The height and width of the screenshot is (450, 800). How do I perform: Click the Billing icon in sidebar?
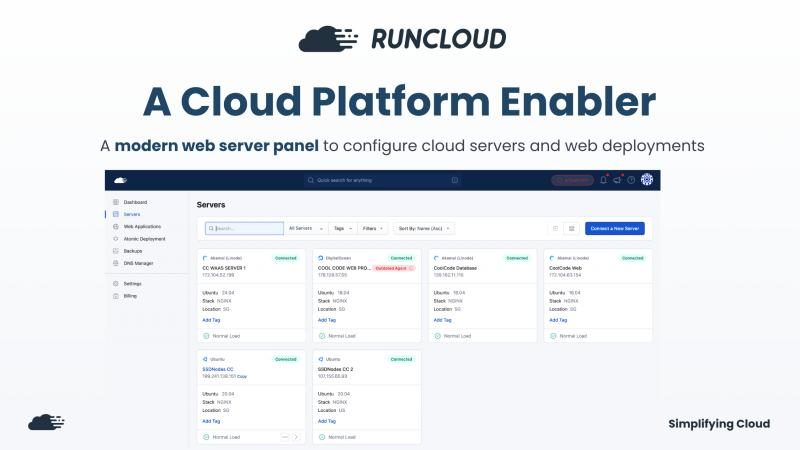(x=116, y=296)
